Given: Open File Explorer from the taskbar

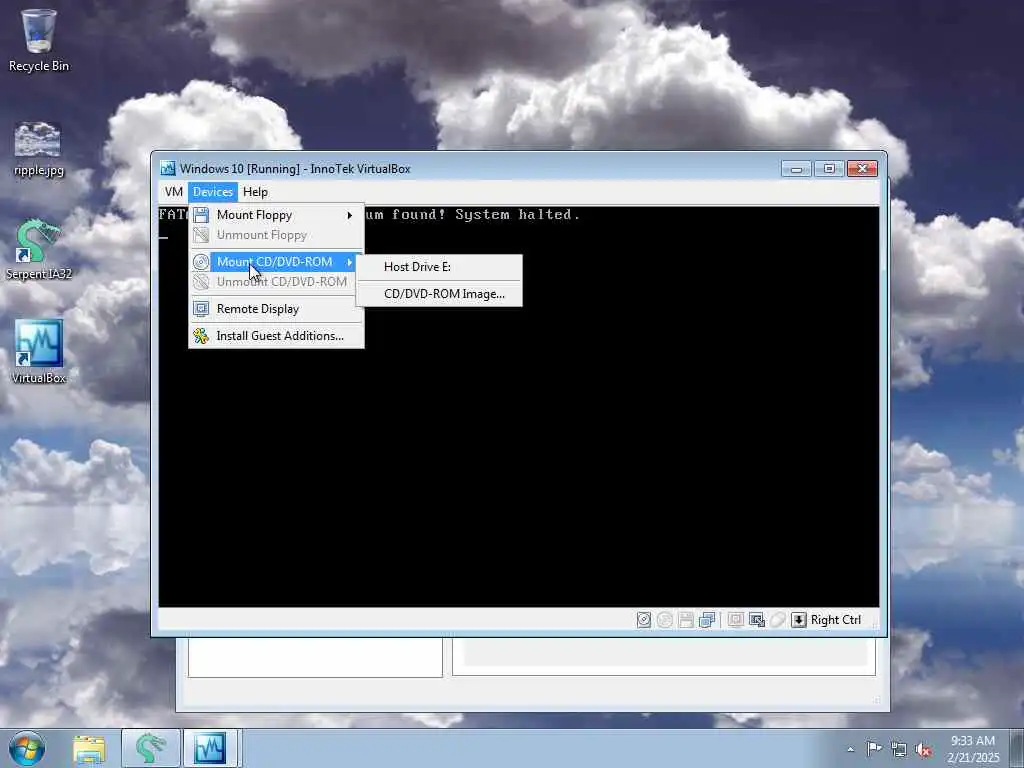Looking at the screenshot, I should coord(89,748).
